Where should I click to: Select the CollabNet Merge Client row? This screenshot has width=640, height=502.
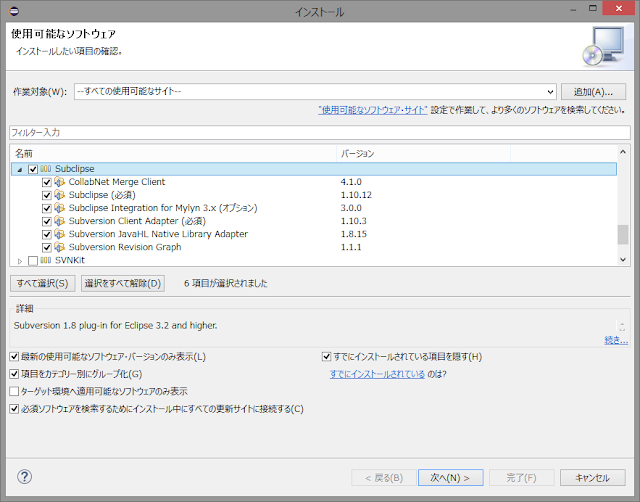pyautogui.click(x=313, y=182)
